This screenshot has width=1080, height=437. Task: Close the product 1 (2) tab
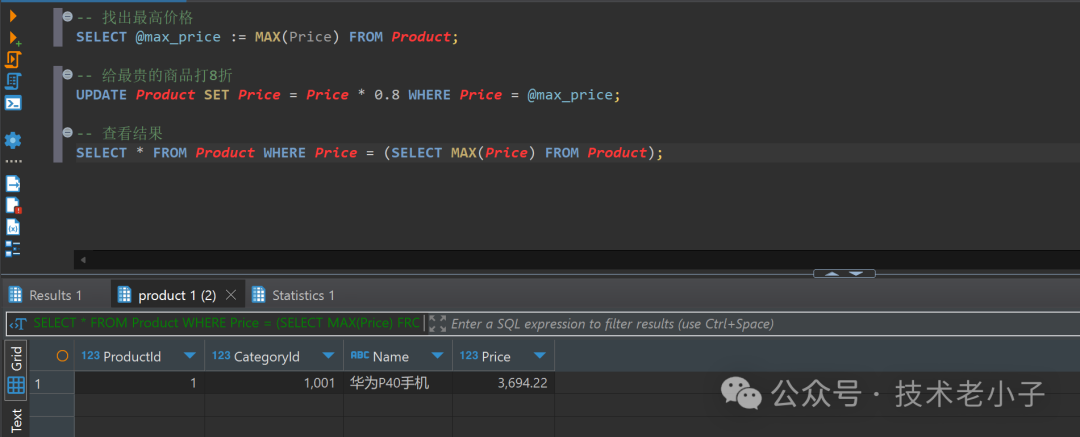[x=231, y=295]
